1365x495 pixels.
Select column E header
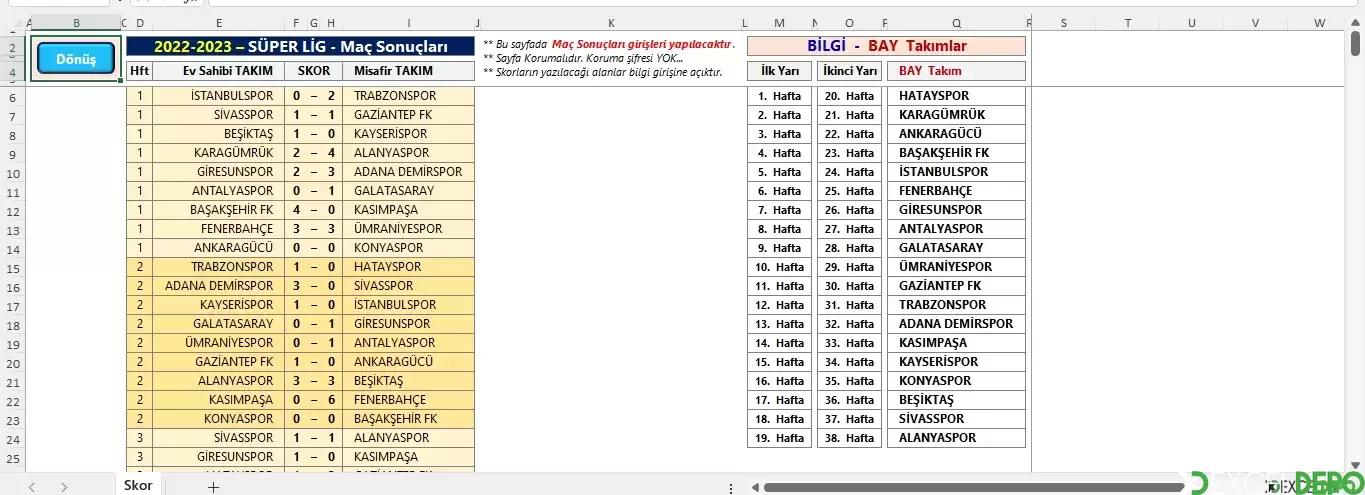219,22
